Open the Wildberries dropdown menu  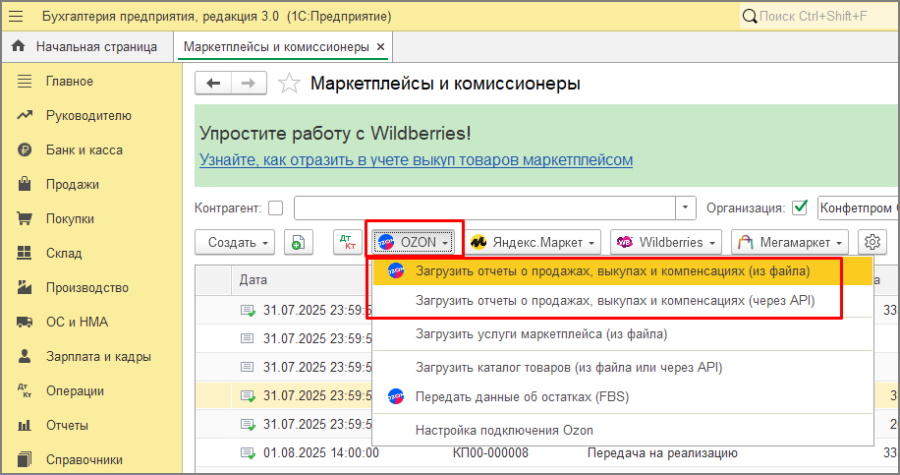point(665,242)
